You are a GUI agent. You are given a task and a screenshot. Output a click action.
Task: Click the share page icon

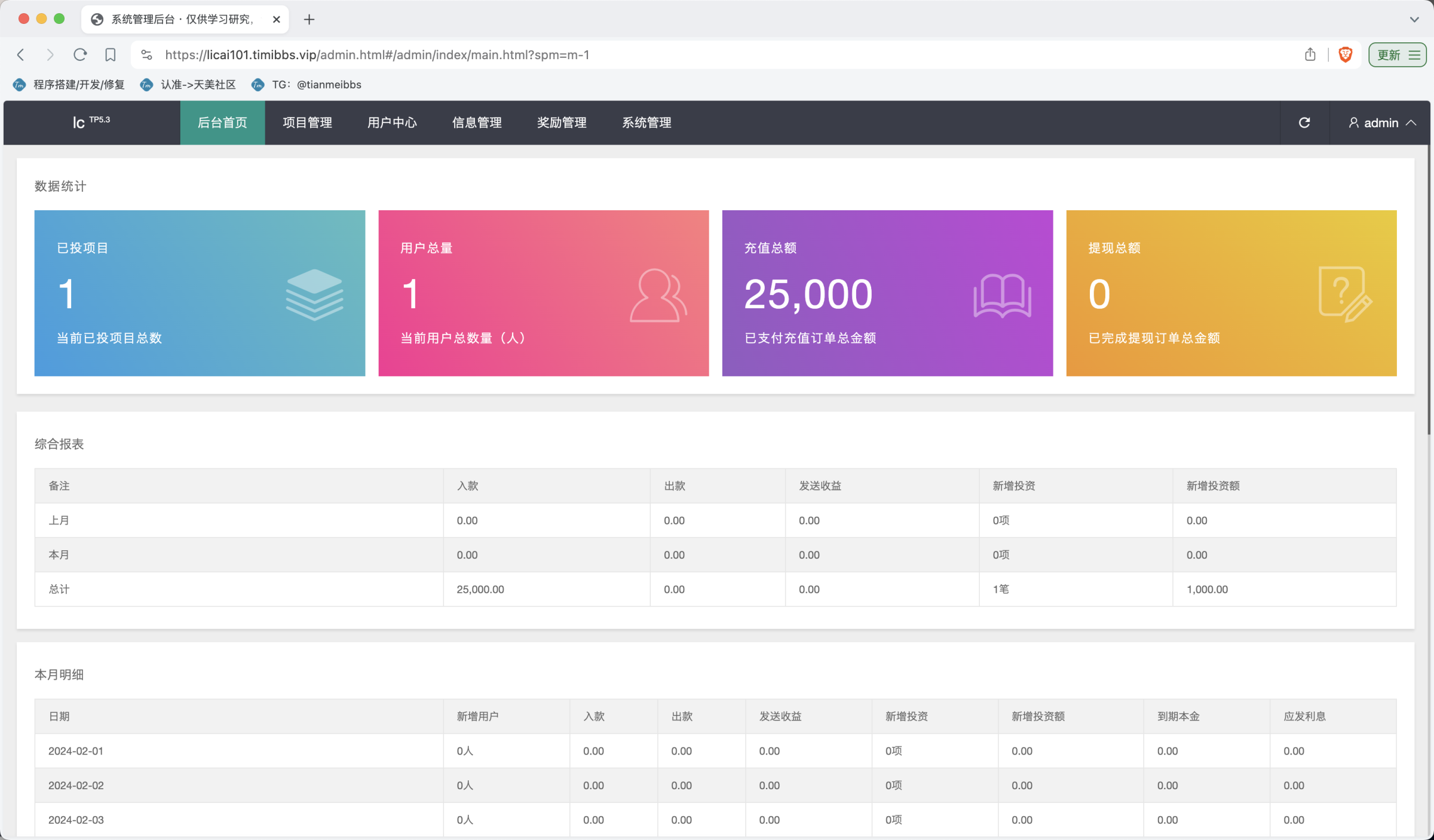click(1310, 55)
